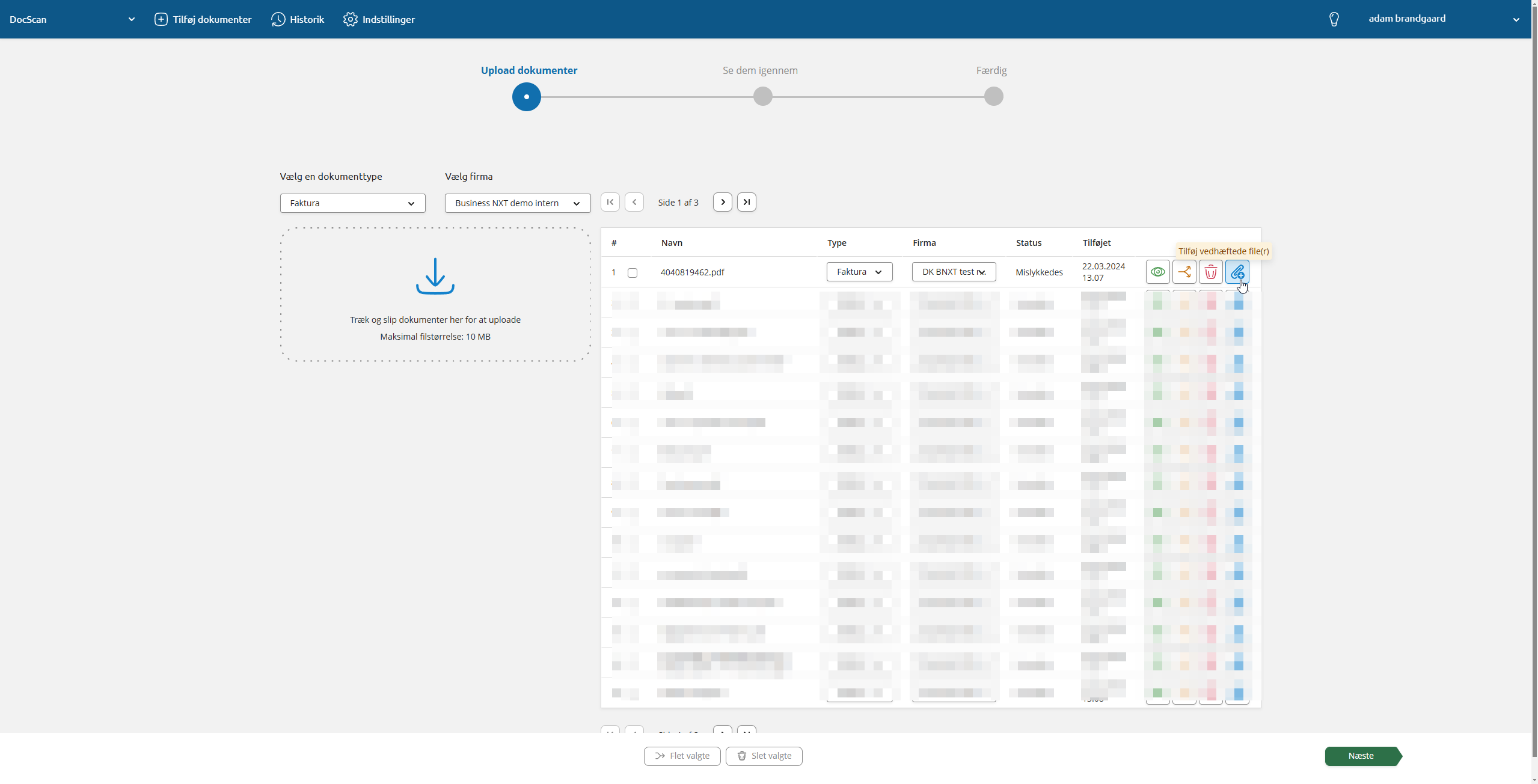Open Tilføj dokumenter in the top bar
1538x784 pixels.
[x=203, y=19]
